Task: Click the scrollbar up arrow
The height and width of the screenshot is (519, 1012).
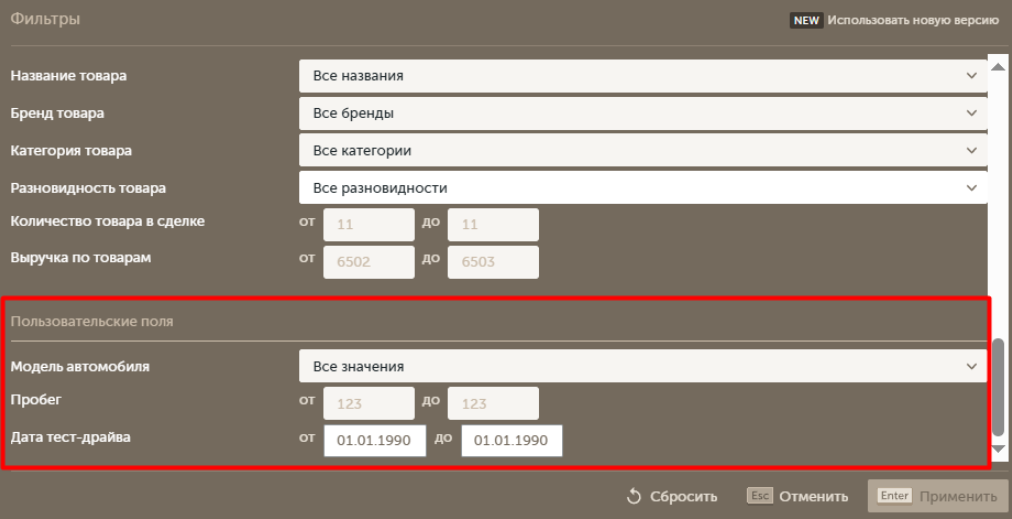Action: (997, 66)
